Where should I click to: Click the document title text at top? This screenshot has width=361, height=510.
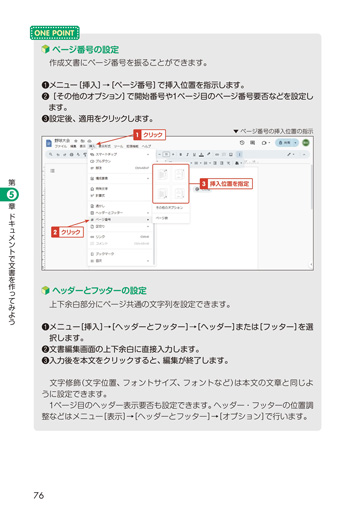point(62,141)
